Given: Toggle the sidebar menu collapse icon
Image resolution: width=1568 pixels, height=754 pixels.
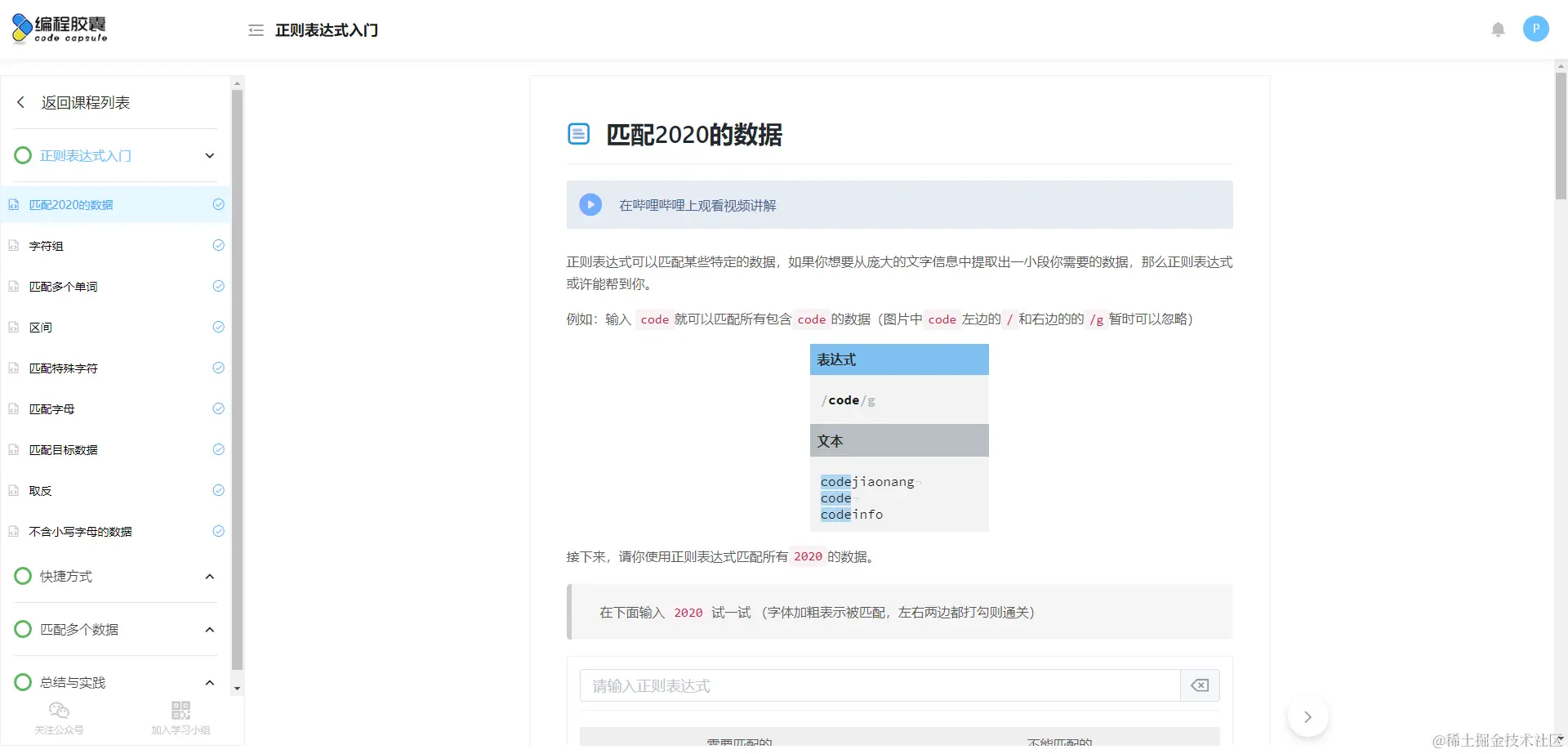Looking at the screenshot, I should 256,30.
